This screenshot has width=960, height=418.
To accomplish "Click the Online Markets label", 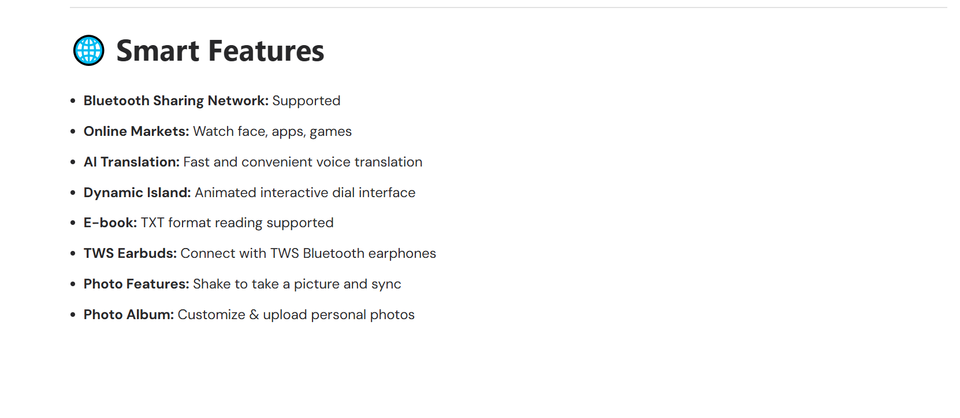I will [136, 131].
